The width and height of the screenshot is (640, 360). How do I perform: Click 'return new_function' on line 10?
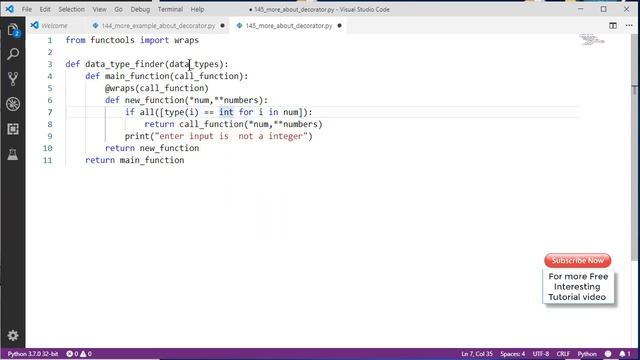[x=152, y=148]
